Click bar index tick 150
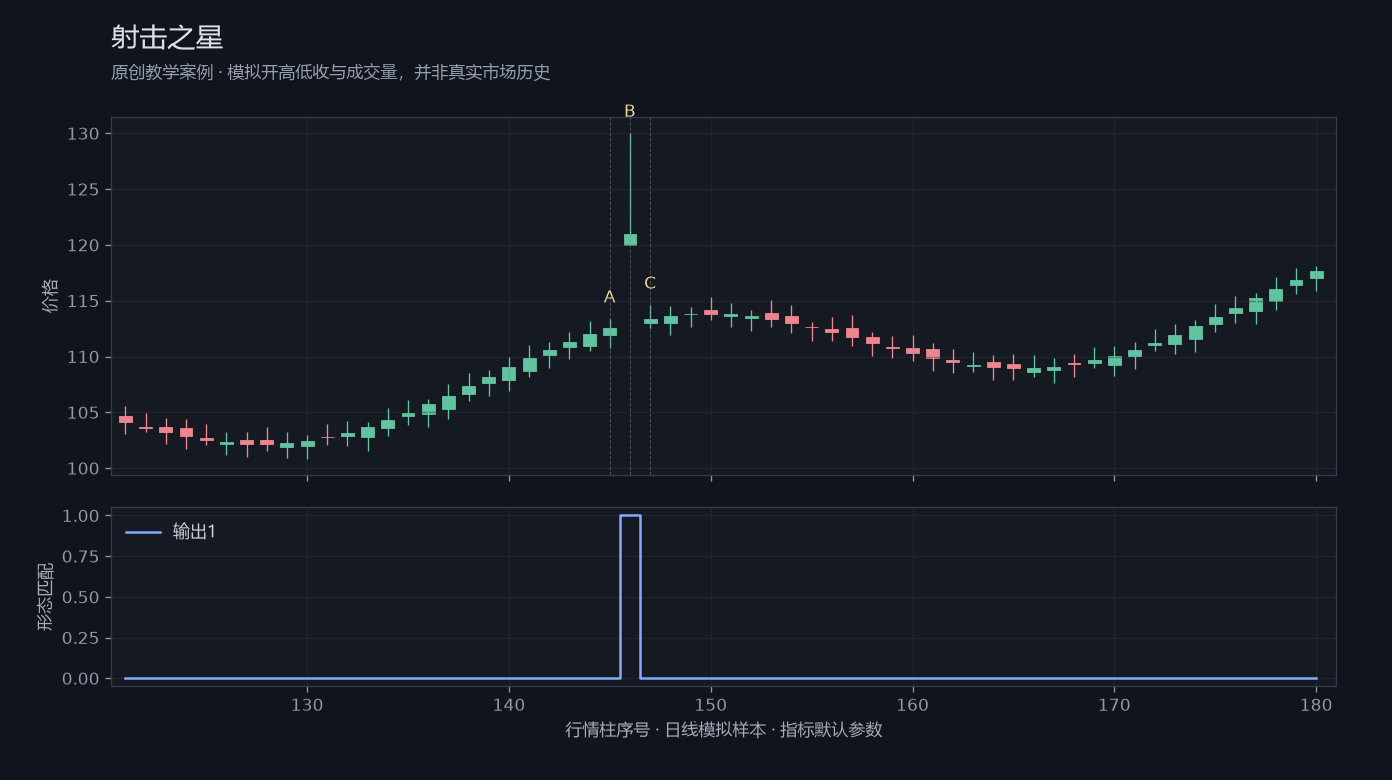The width and height of the screenshot is (1392, 780). click(x=711, y=704)
